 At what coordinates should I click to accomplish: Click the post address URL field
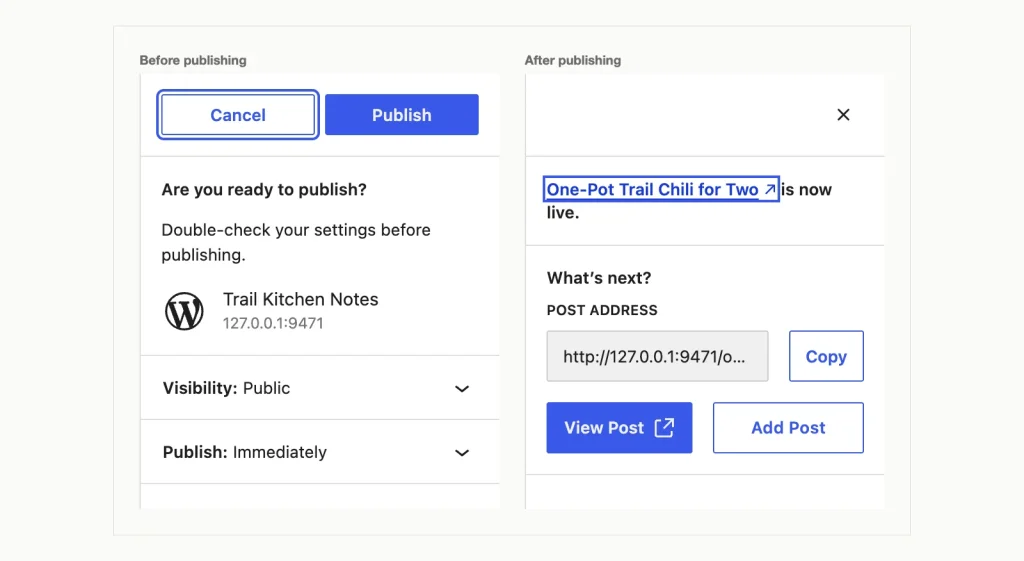coord(657,356)
